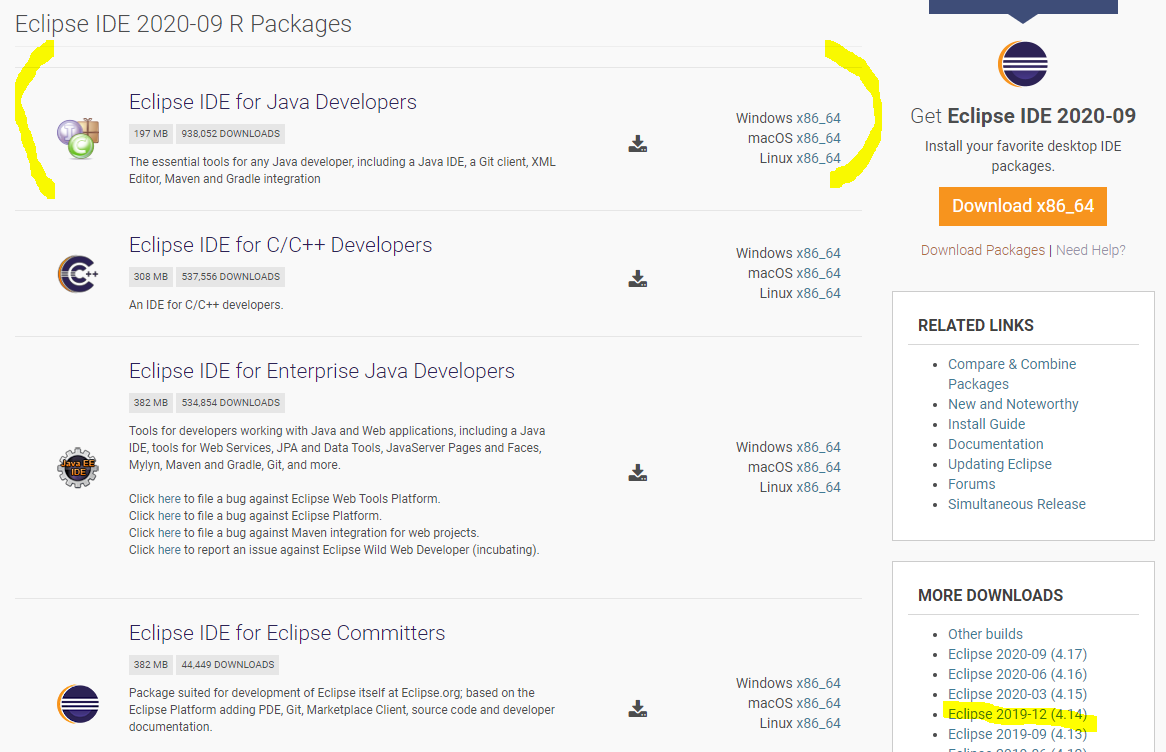Download Eclipse Committers Linux x86_64
The width and height of the screenshot is (1166, 752).
click(818, 723)
